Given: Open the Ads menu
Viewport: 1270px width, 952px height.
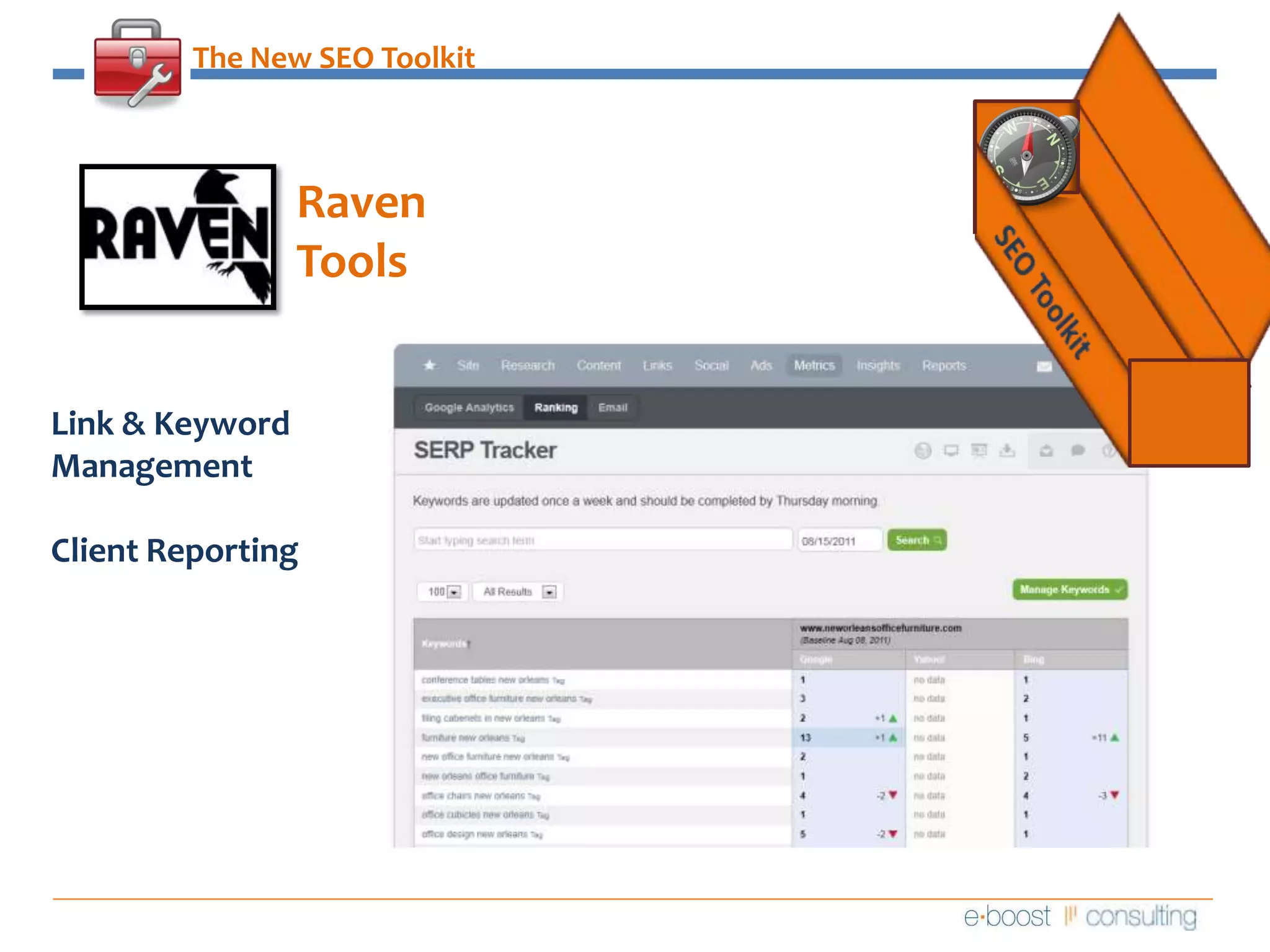Looking at the screenshot, I should tap(761, 366).
